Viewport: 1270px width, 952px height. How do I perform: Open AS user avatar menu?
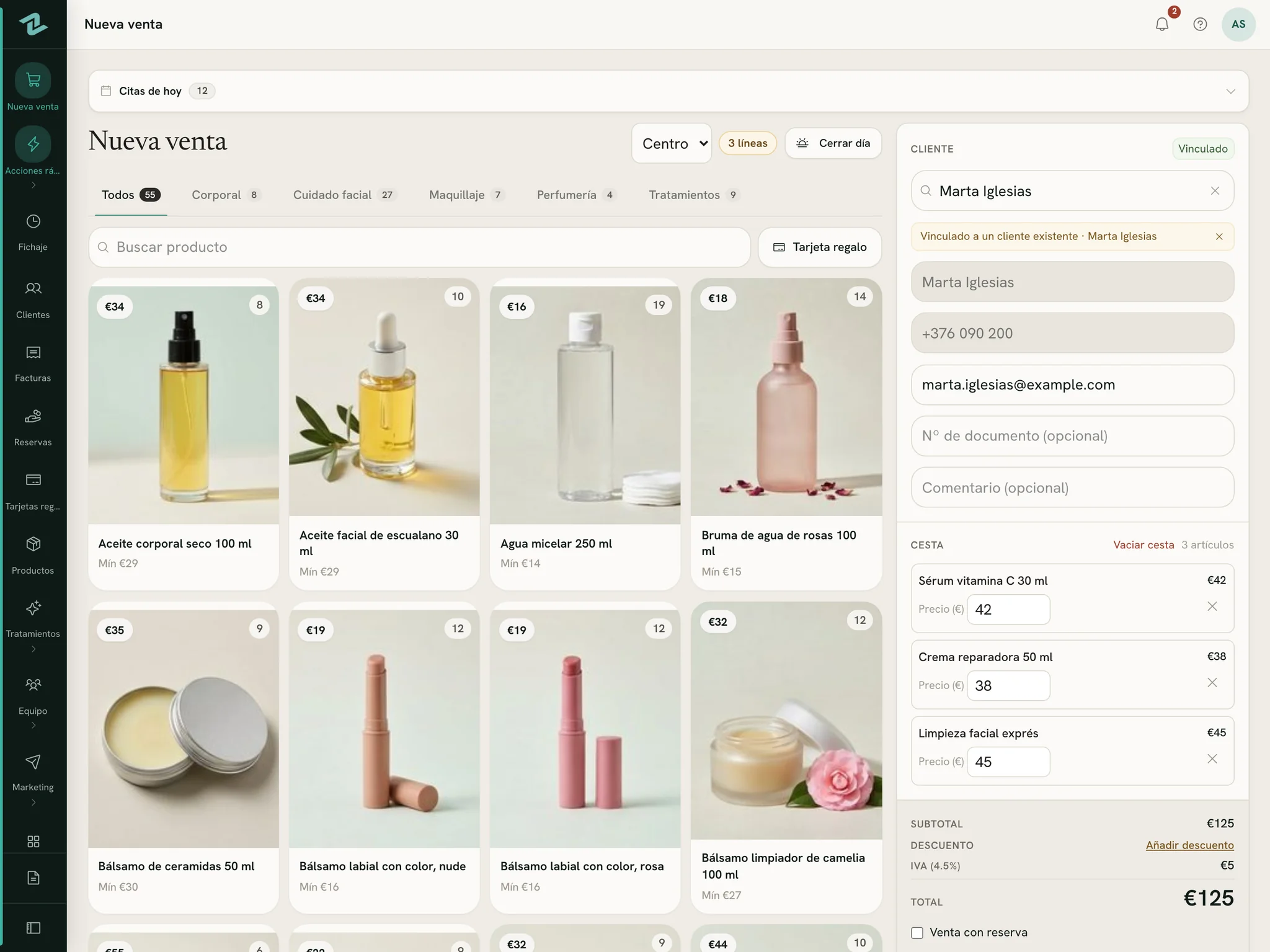click(x=1238, y=24)
